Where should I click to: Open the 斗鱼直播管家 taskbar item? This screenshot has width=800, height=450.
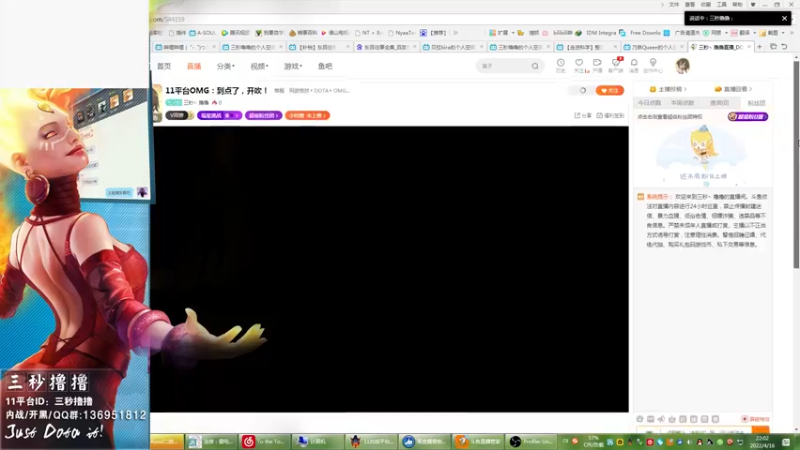pyautogui.click(x=478, y=441)
